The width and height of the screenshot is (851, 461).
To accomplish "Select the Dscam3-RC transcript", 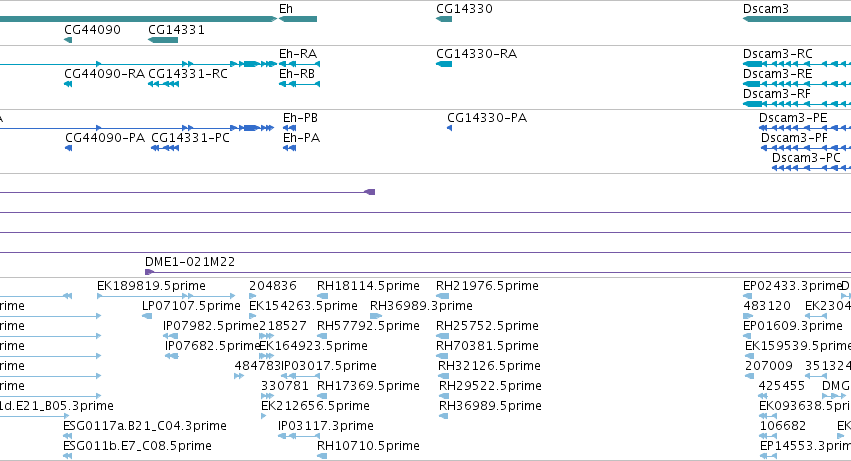I will 797,64.
